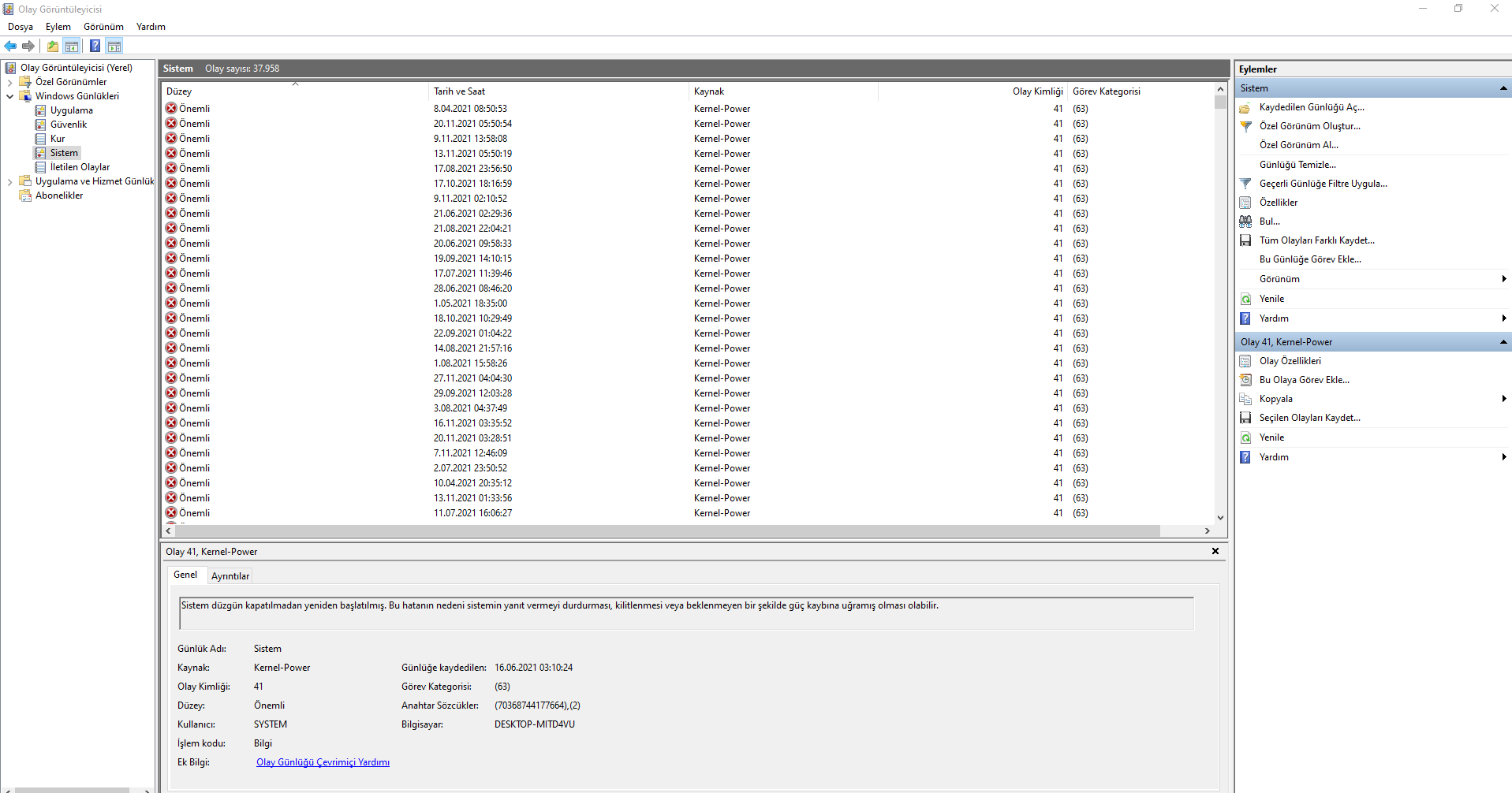1512x793 pixels.
Task: Select the Sistem log in the tree
Action: [x=64, y=153]
